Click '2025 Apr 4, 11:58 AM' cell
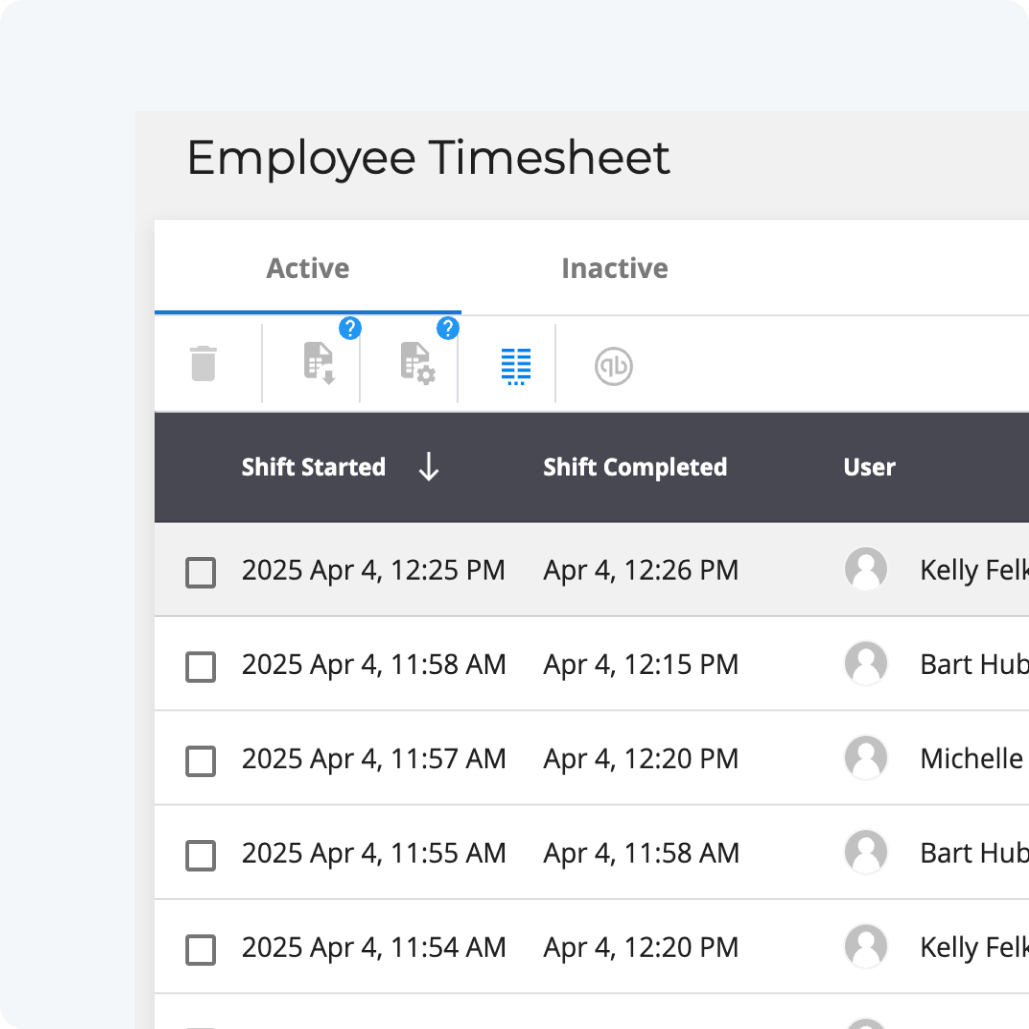Image resolution: width=1029 pixels, height=1029 pixels. 373,665
